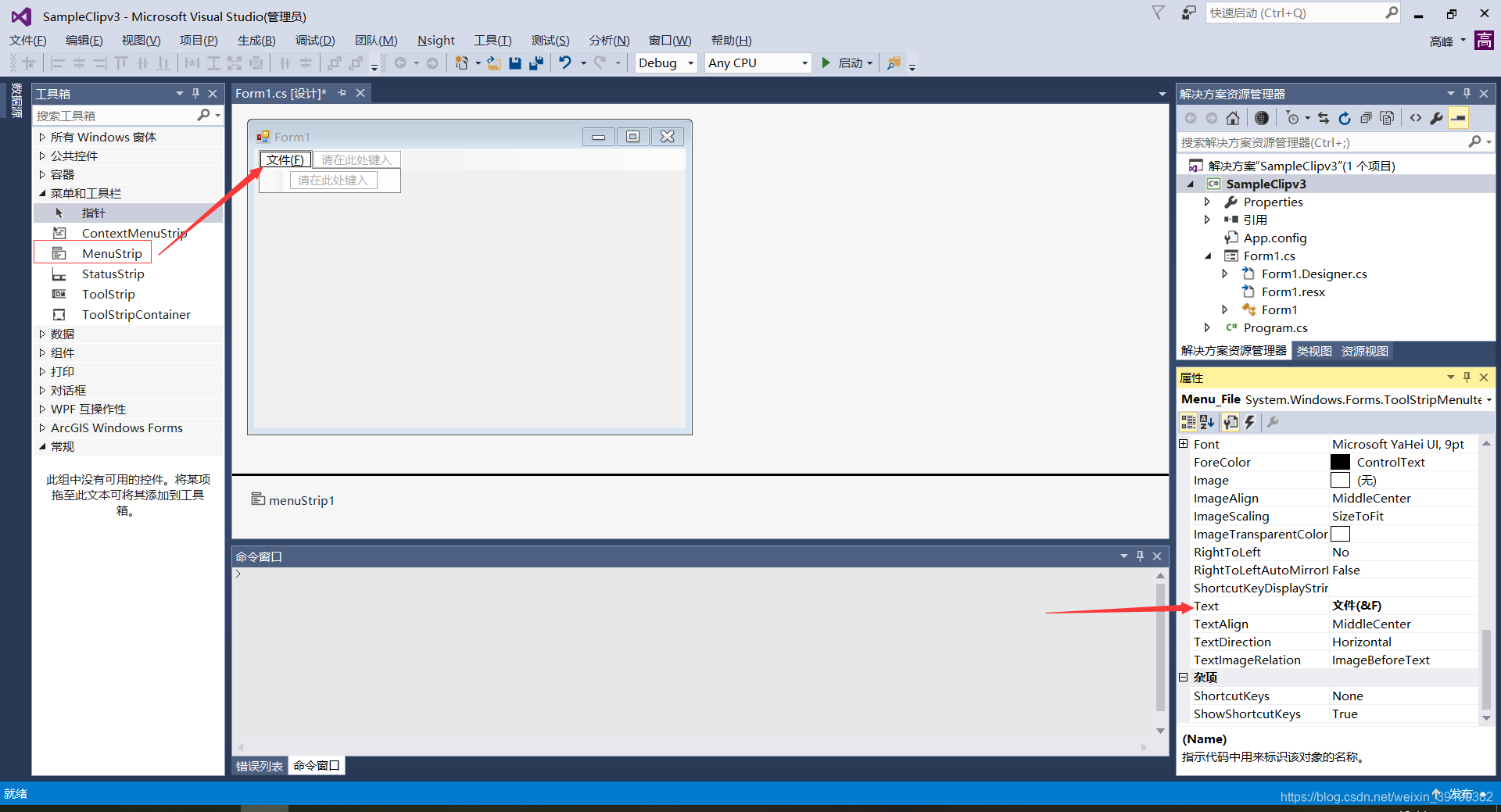Pin the Toolbox panel with the pushpin icon
The image size is (1501, 812).
pyautogui.click(x=195, y=93)
